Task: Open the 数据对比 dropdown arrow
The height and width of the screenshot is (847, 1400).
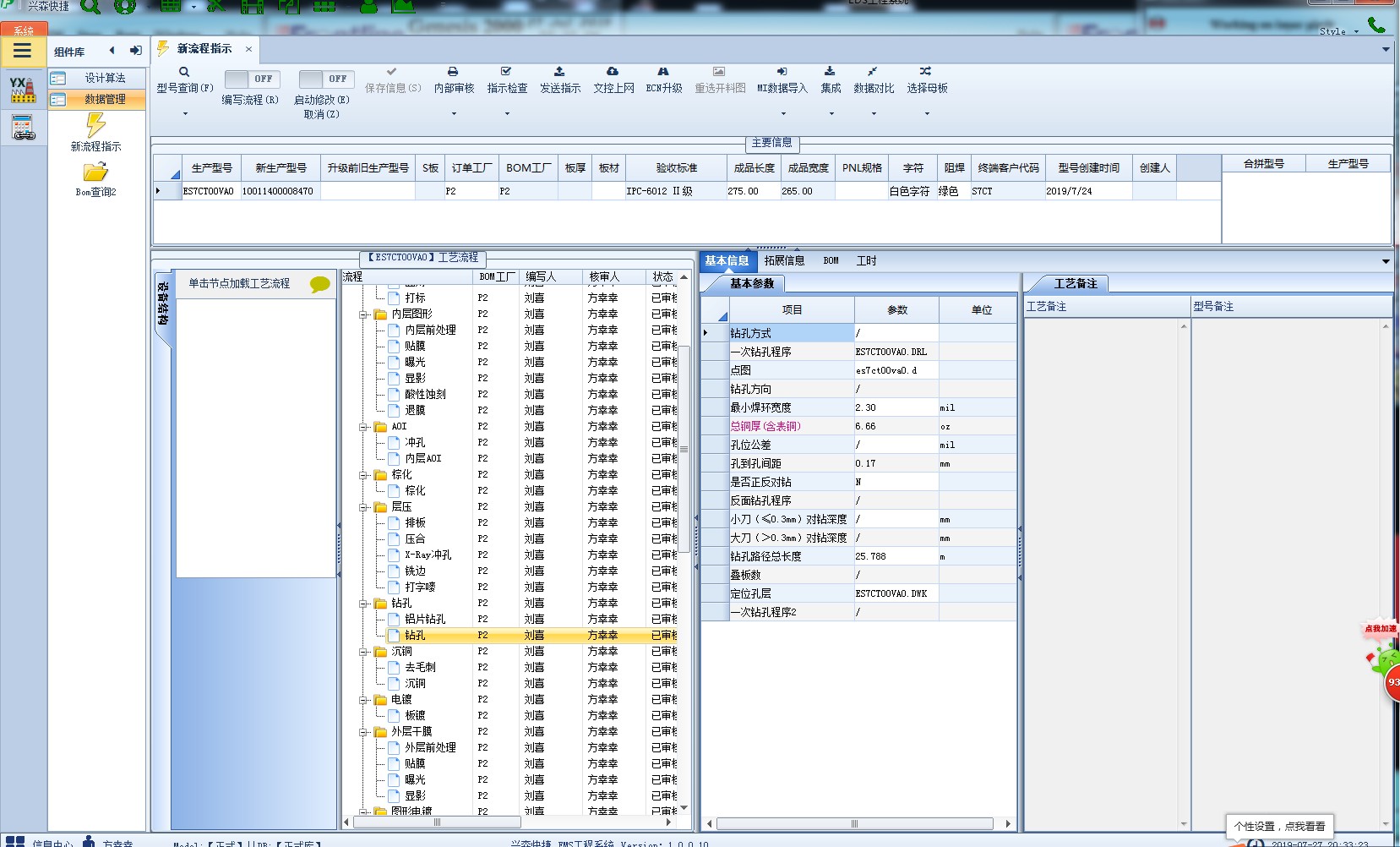Action: [x=874, y=113]
